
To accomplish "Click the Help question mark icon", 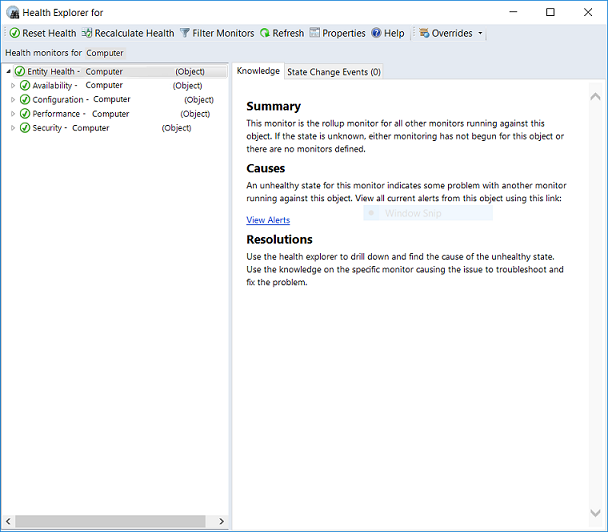I will pyautogui.click(x=376, y=33).
